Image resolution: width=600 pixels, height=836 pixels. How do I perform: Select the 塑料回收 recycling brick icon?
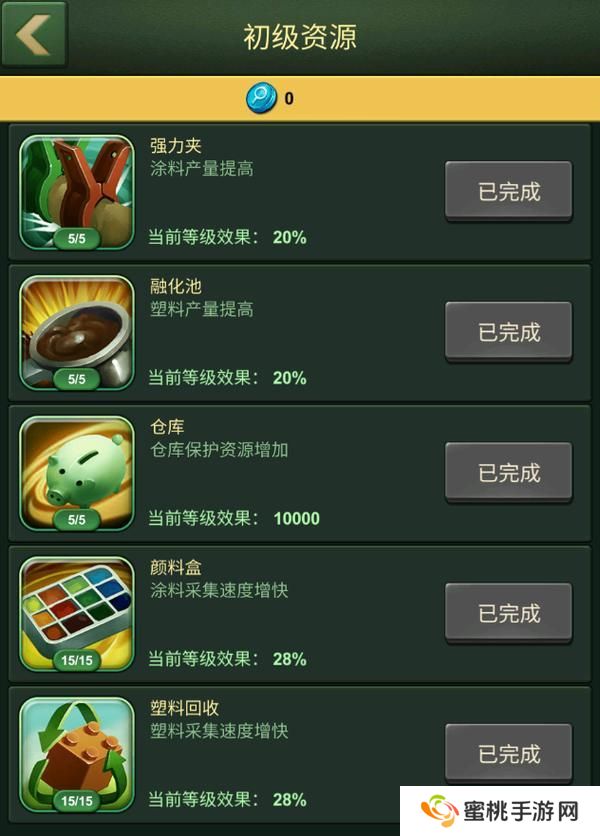(77, 754)
